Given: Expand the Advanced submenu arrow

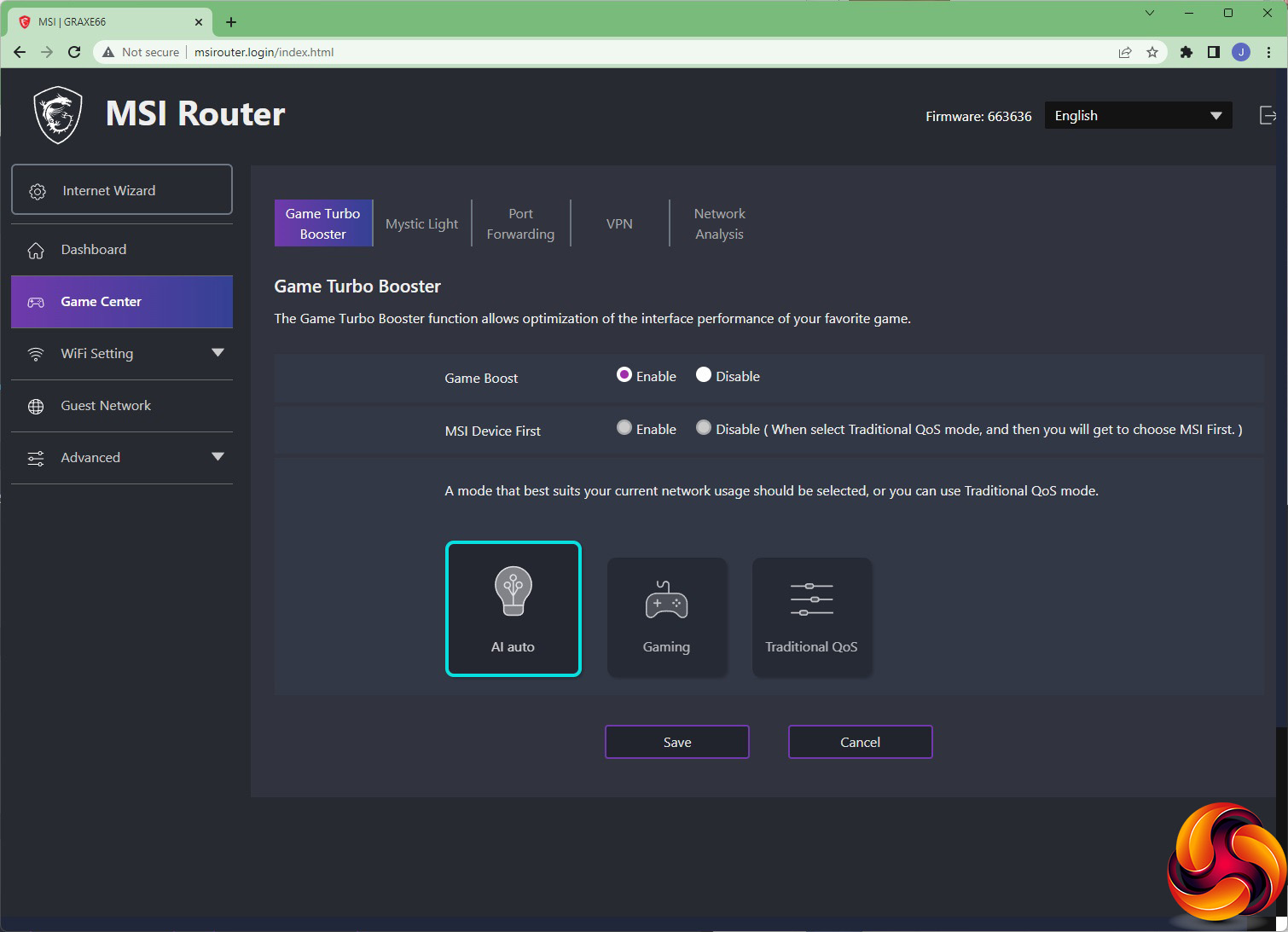Looking at the screenshot, I should point(218,457).
